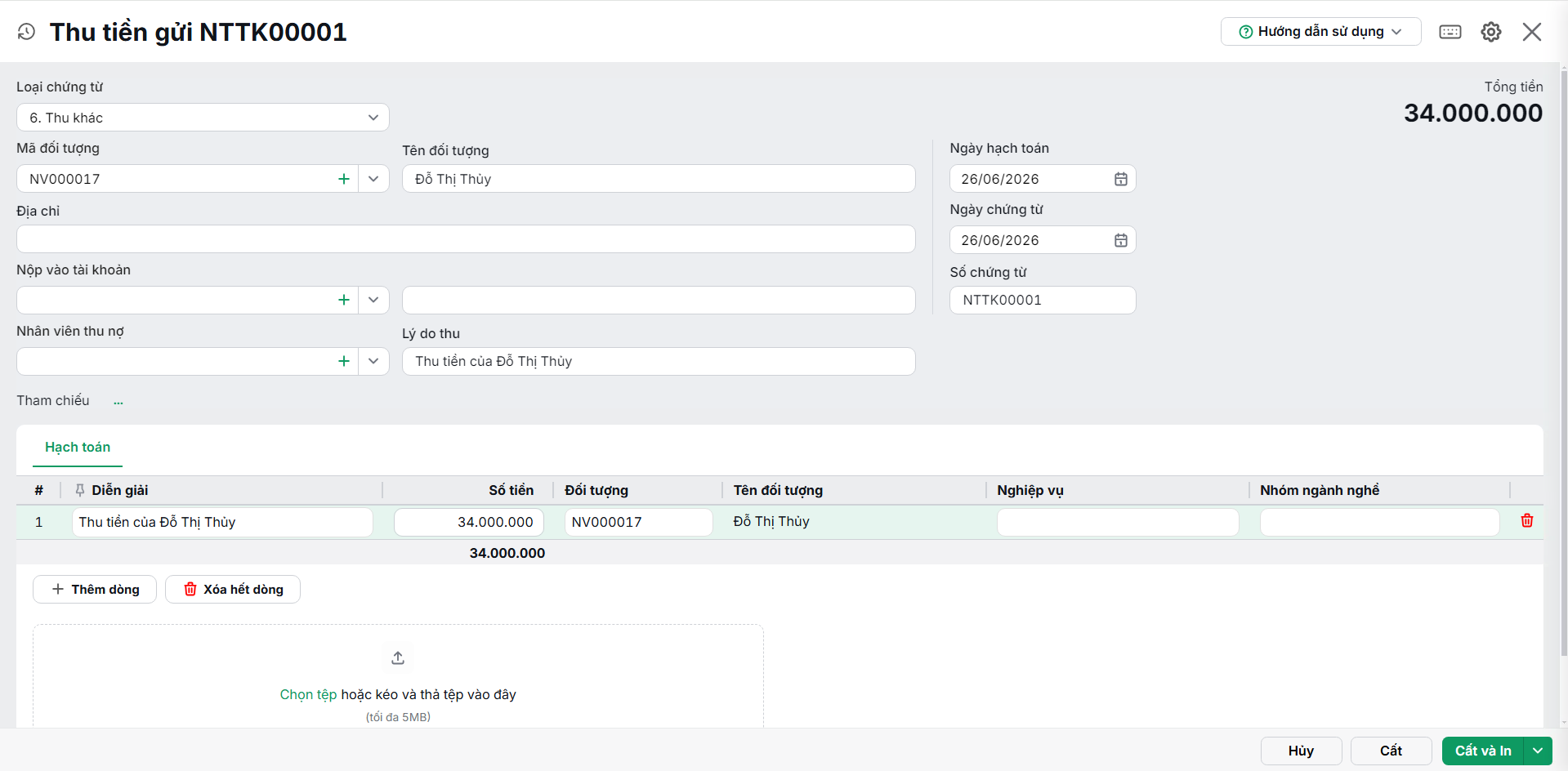Image resolution: width=1568 pixels, height=771 pixels.
Task: Click the Số tiền column header
Action: [x=511, y=490]
